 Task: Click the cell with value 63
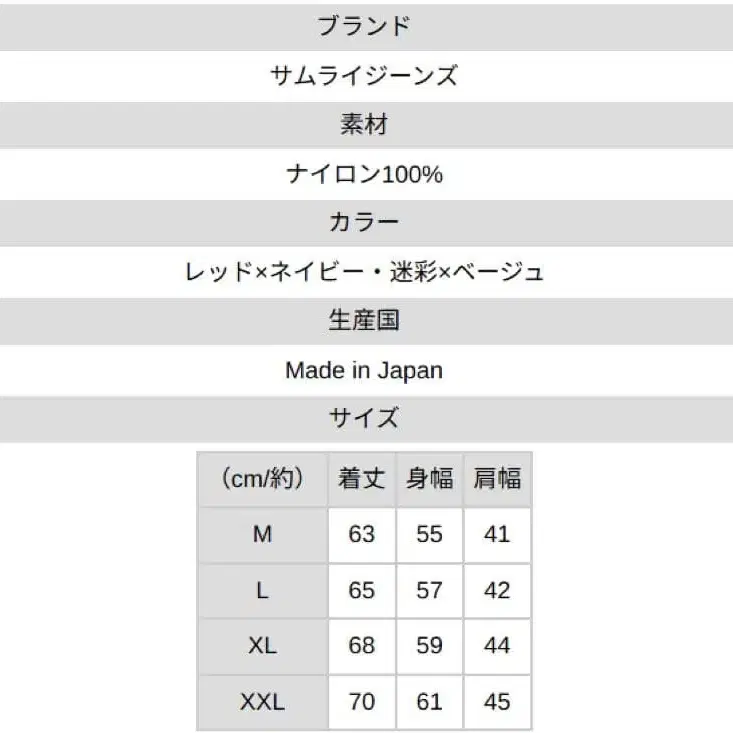[x=362, y=535]
